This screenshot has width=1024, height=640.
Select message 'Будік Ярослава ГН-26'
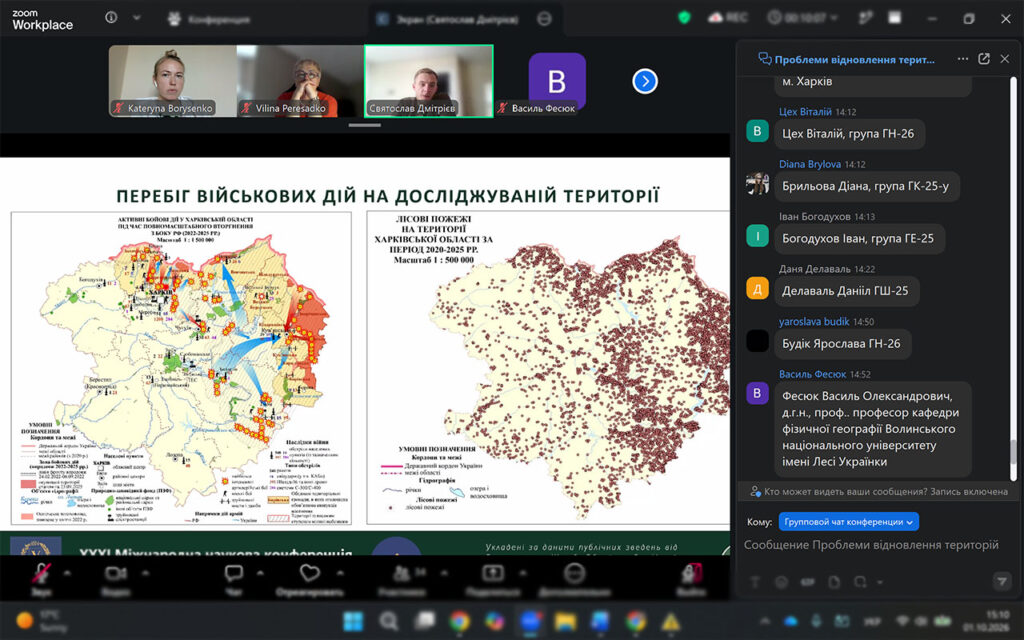[841, 344]
